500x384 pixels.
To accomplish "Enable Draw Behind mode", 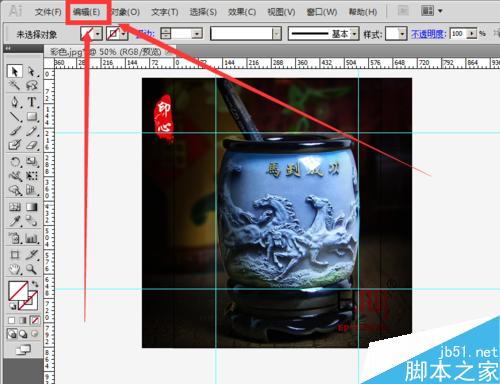I will tap(23, 334).
